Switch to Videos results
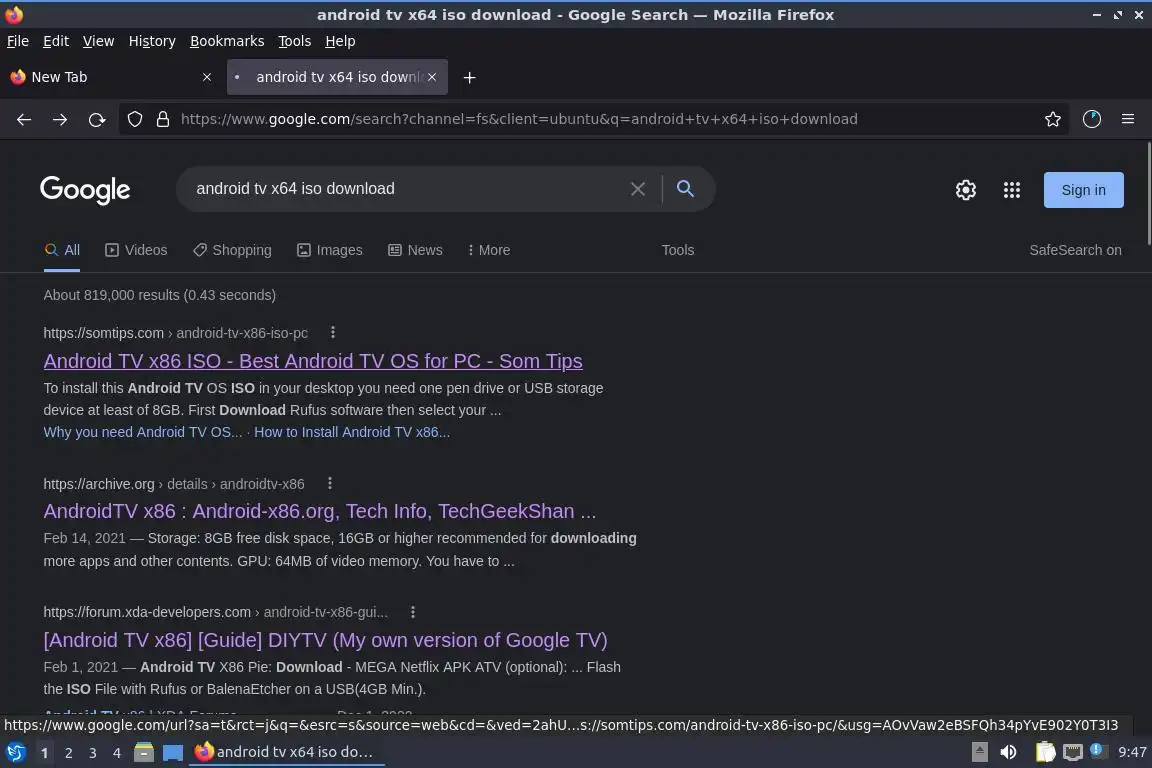 [x=136, y=250]
